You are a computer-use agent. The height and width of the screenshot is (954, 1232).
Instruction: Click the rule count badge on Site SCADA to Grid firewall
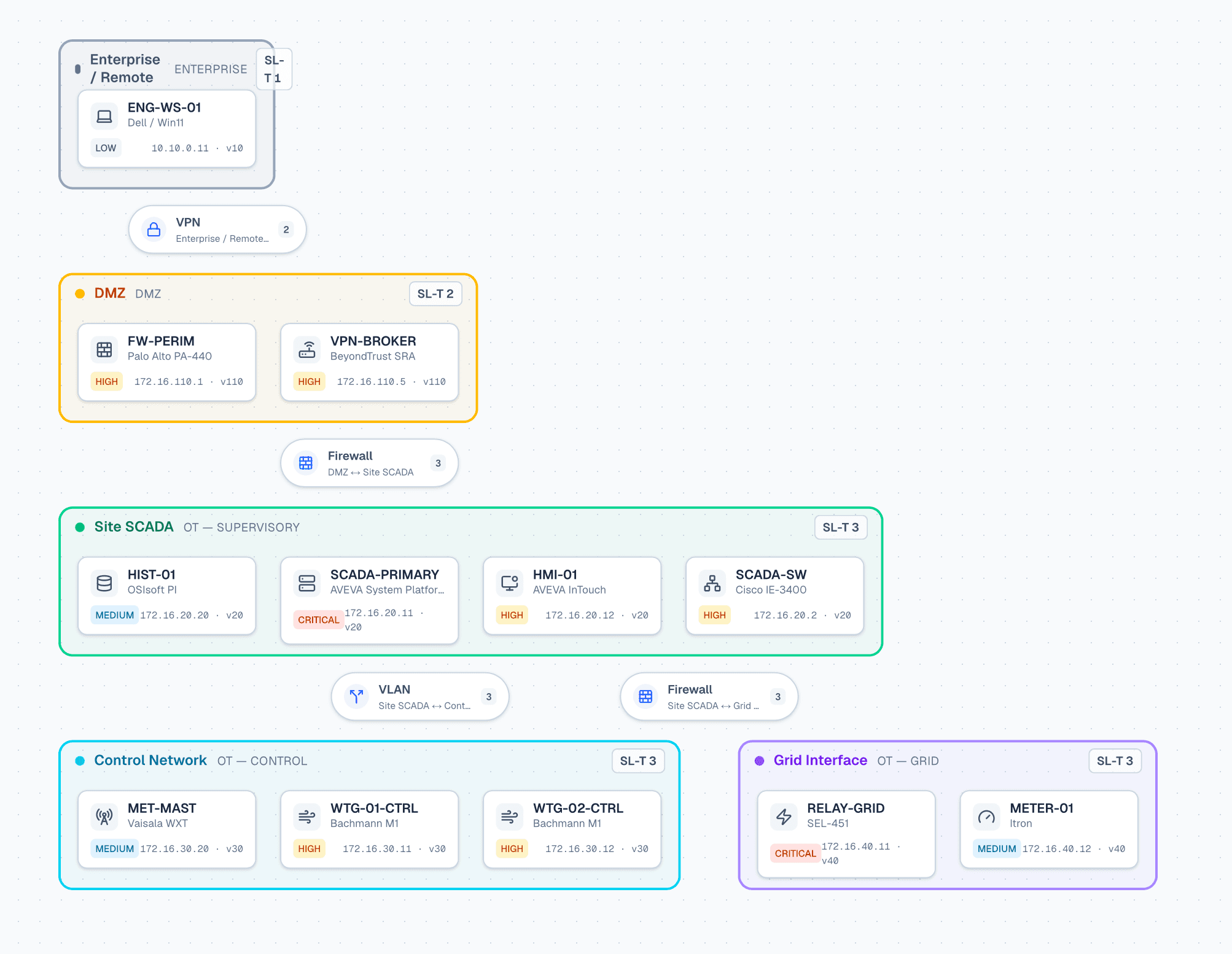click(778, 697)
